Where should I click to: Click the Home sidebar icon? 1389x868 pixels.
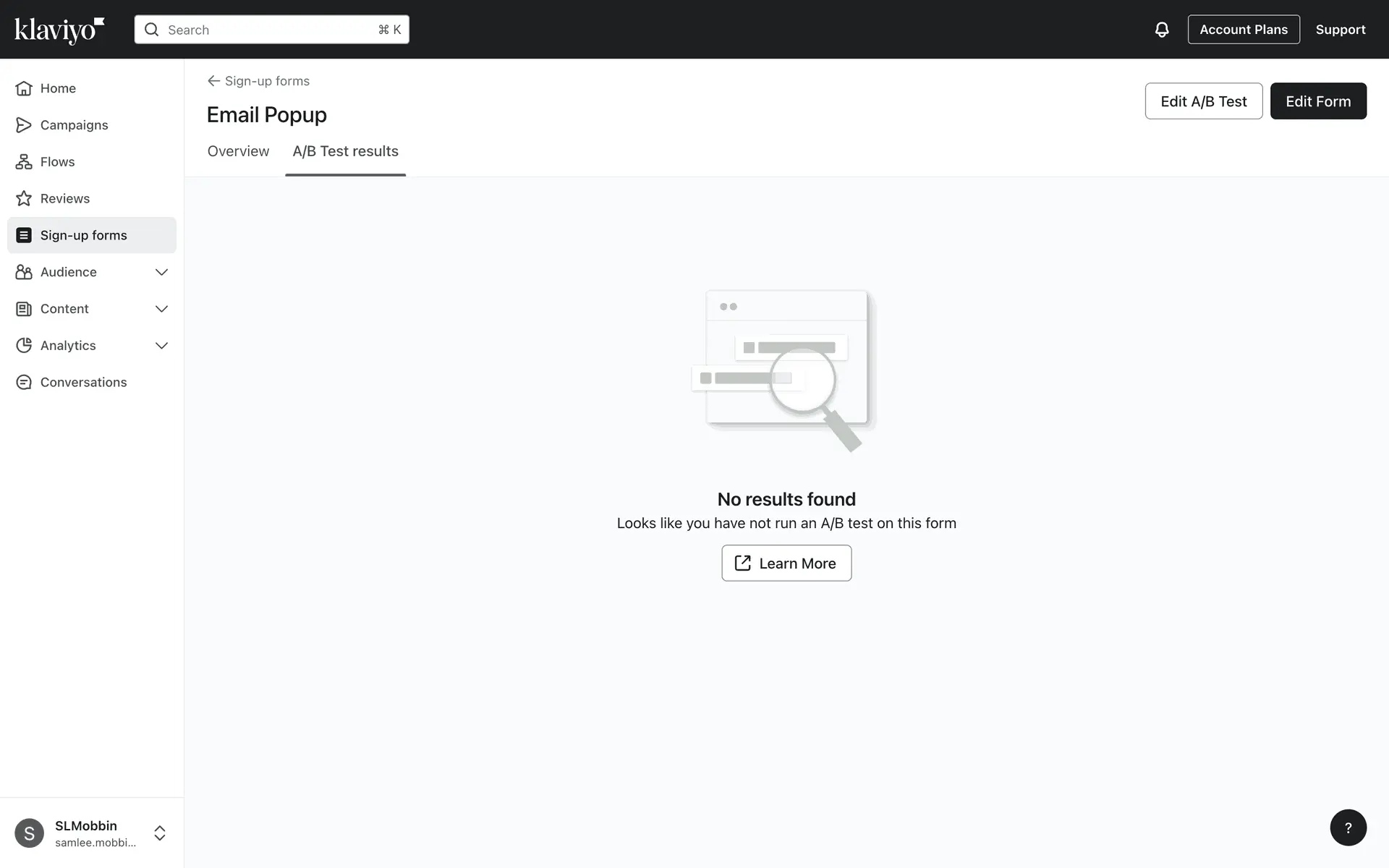[x=24, y=88]
